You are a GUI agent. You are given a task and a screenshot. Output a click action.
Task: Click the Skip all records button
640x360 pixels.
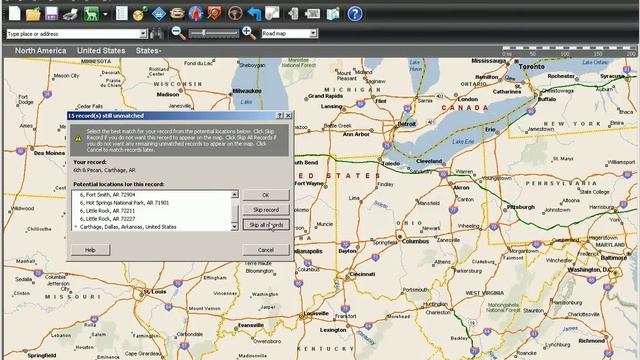pyautogui.click(x=266, y=225)
